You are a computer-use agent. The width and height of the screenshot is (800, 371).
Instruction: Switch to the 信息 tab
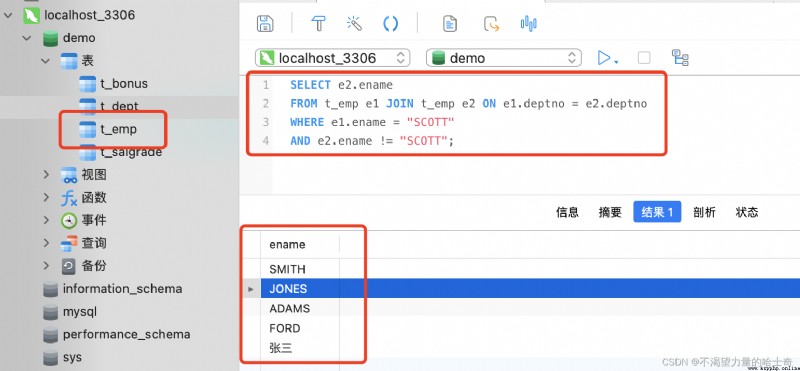(567, 212)
